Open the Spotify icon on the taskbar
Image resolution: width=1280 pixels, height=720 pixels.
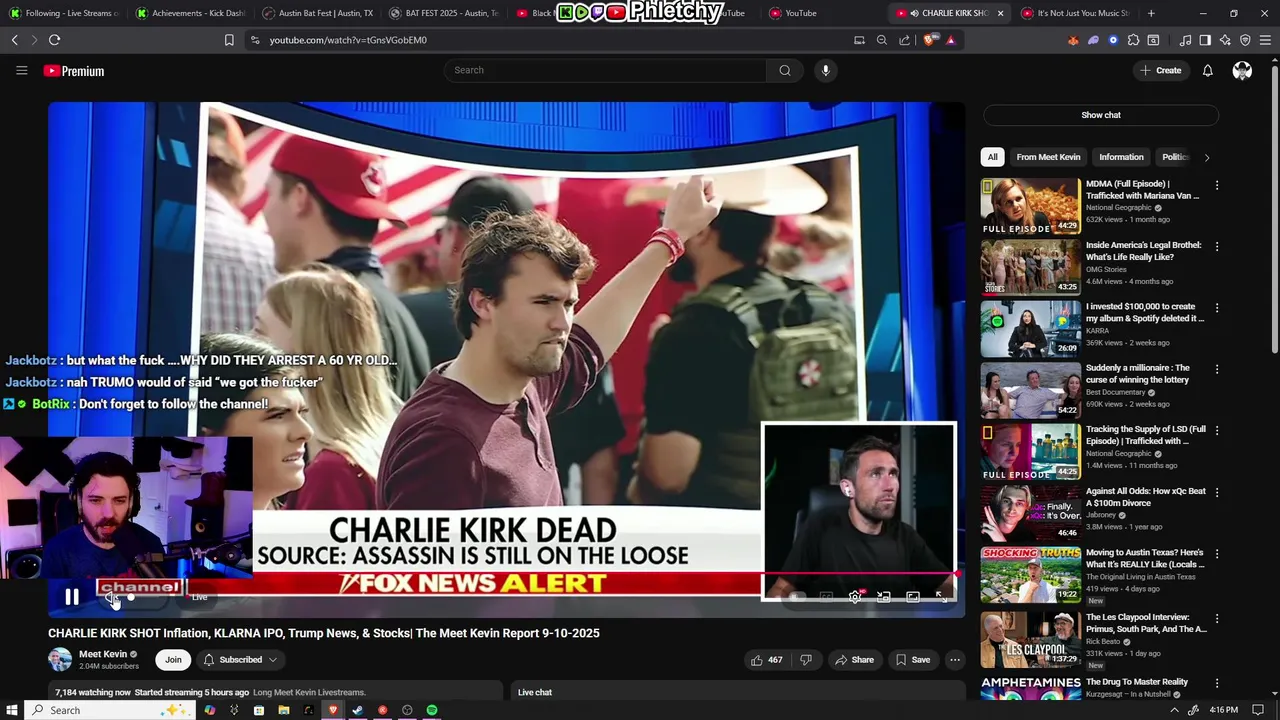[432, 710]
